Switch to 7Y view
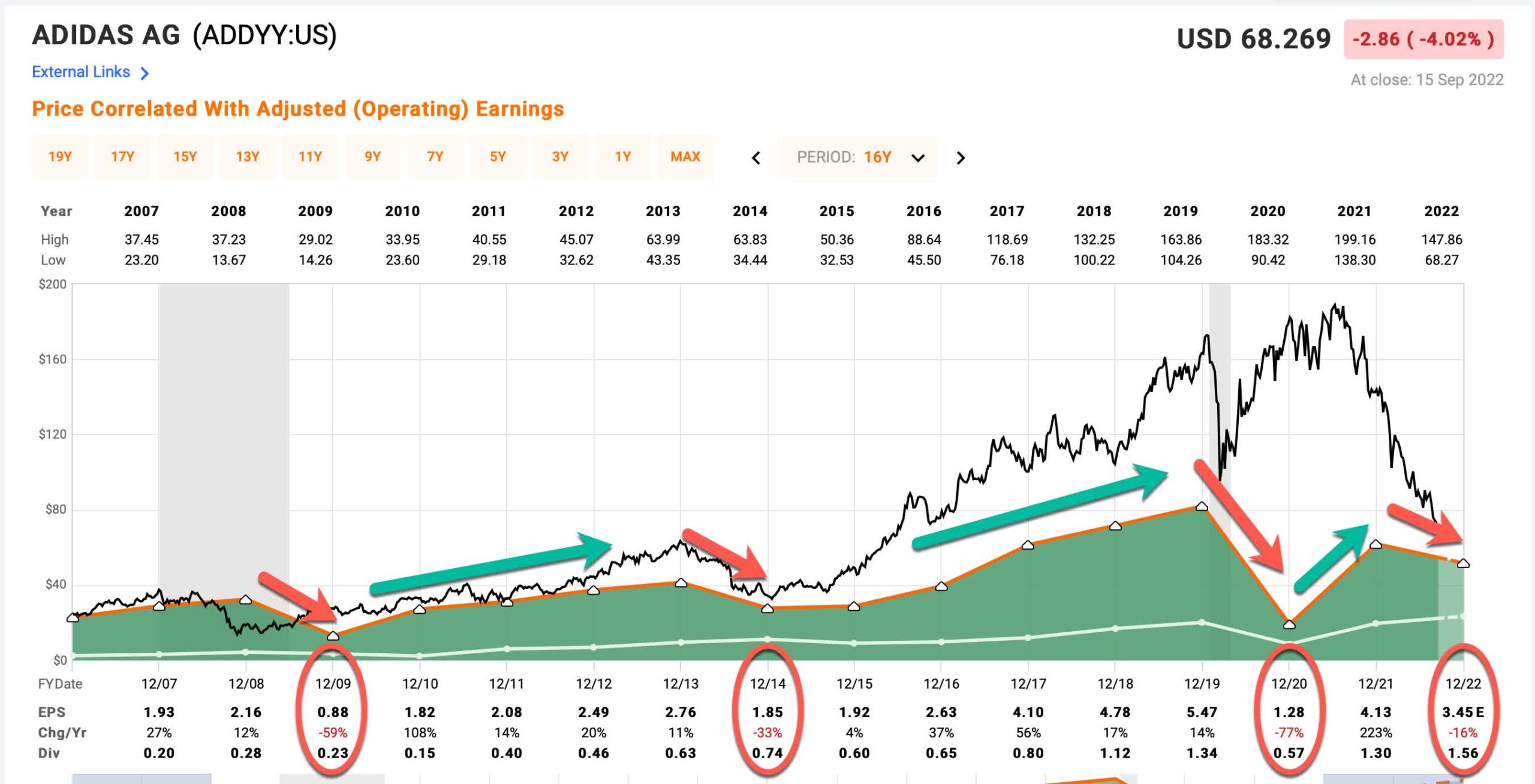The width and height of the screenshot is (1535, 784). (435, 157)
